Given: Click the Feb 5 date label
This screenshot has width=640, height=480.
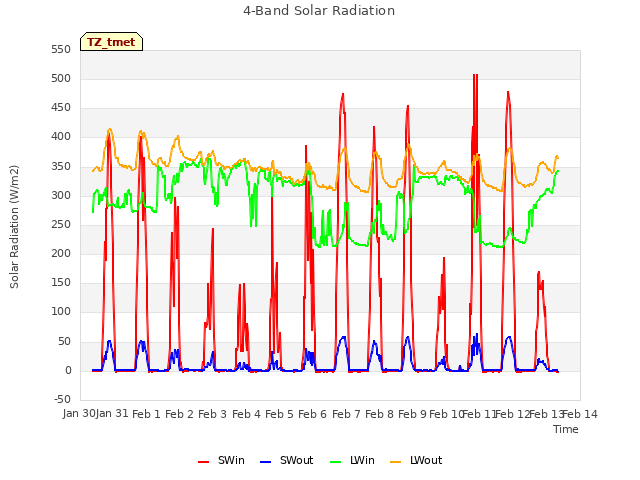Looking at the screenshot, I should tap(279, 414).
